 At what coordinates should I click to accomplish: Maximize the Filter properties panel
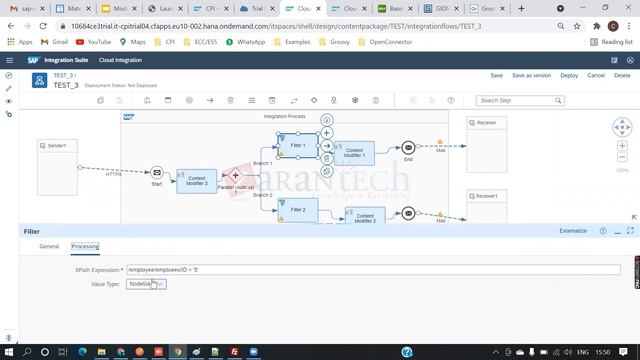coord(630,231)
